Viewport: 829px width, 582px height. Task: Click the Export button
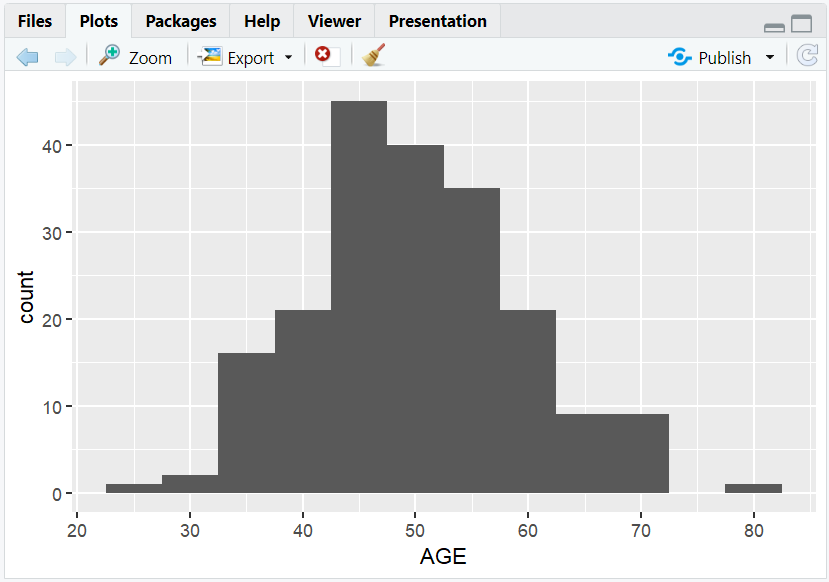click(x=252, y=57)
